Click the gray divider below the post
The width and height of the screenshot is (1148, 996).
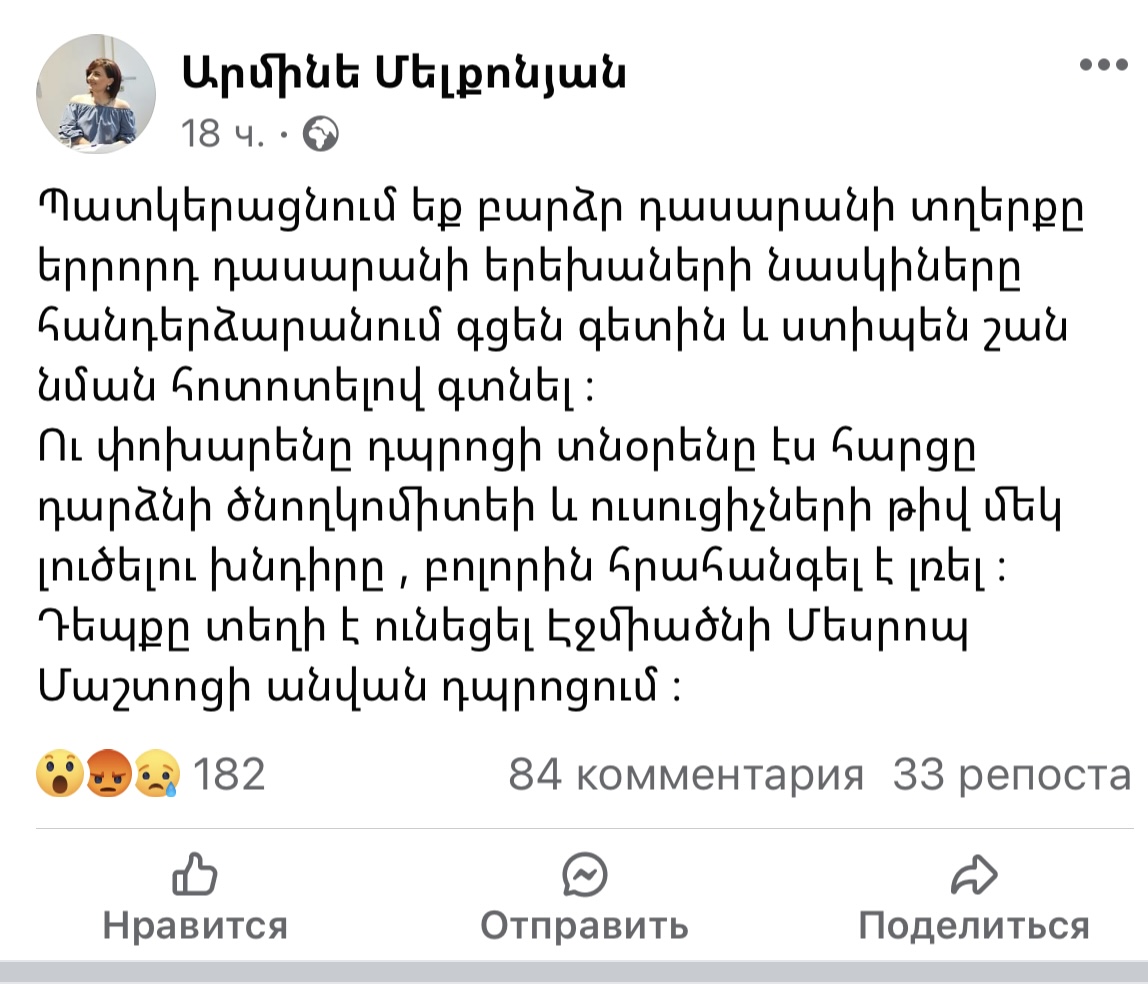coord(574,971)
